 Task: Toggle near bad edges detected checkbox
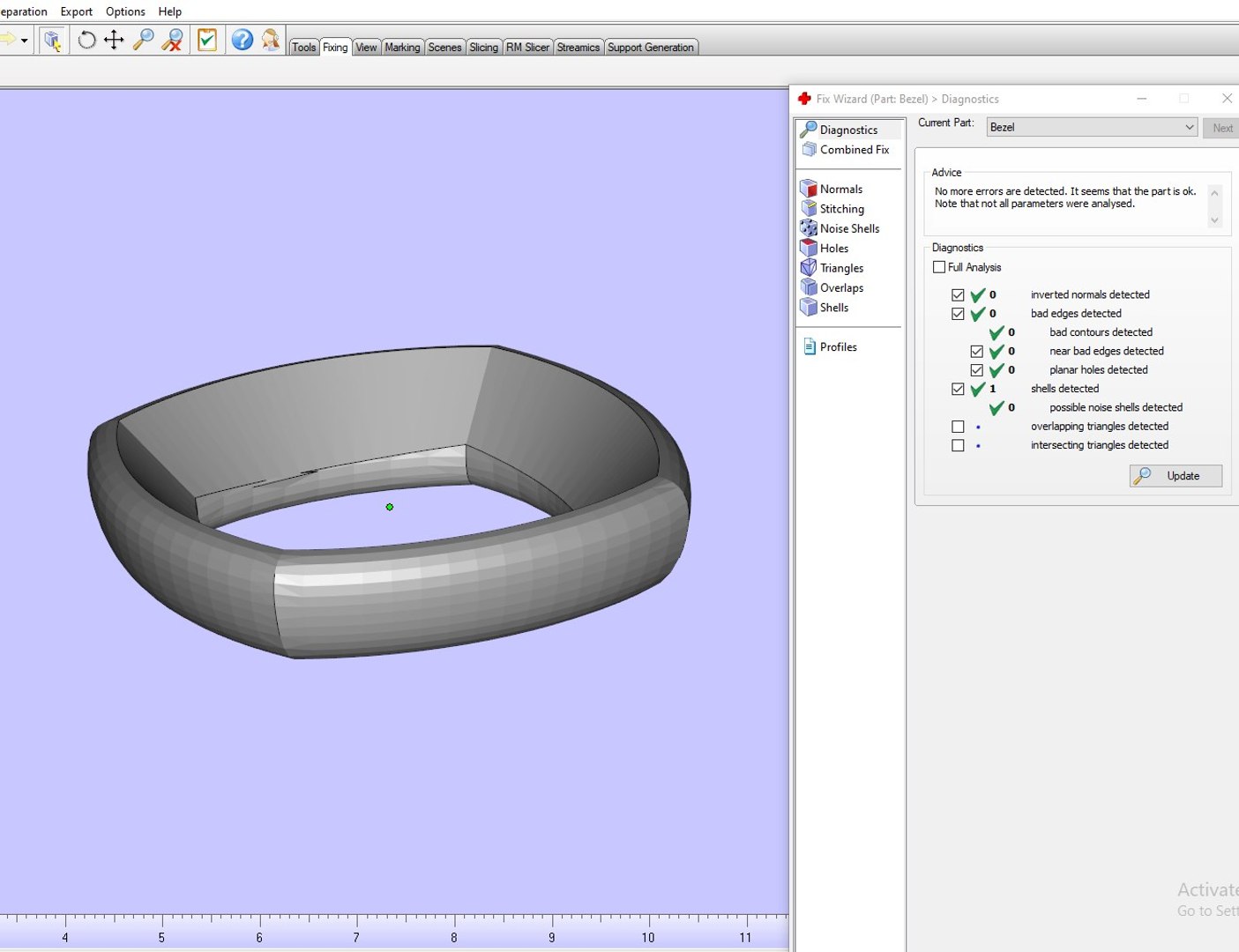(x=976, y=352)
